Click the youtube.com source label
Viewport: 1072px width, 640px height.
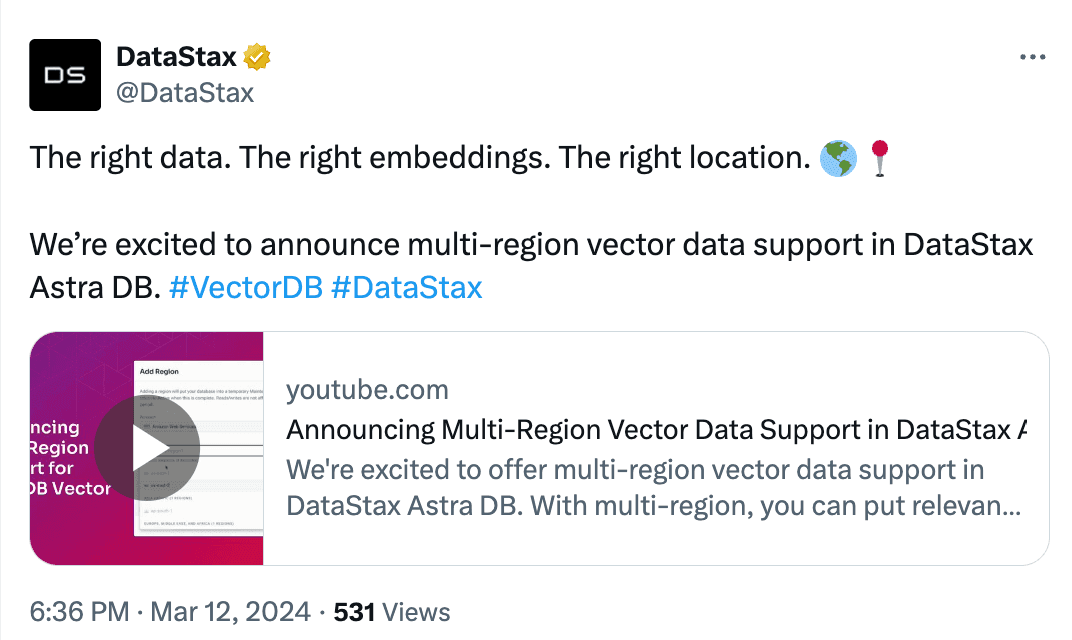click(x=367, y=389)
